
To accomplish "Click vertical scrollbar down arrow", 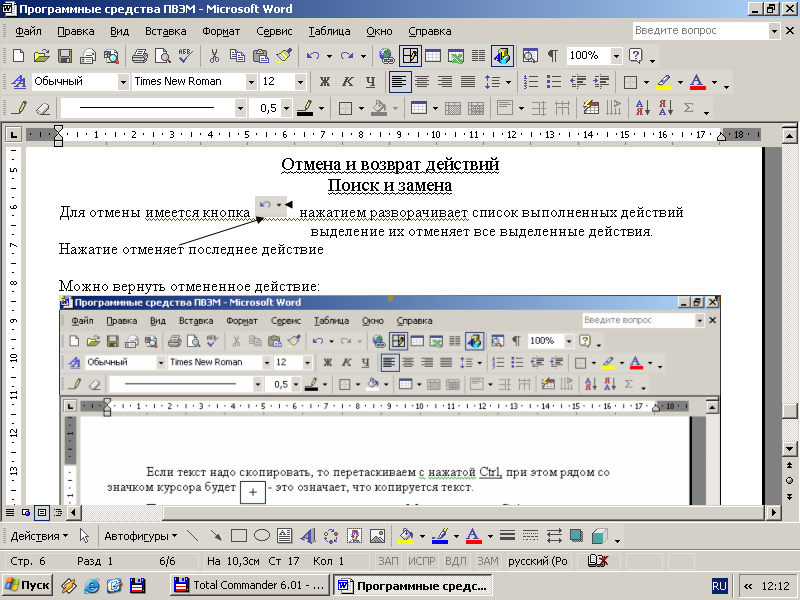I will point(789,449).
